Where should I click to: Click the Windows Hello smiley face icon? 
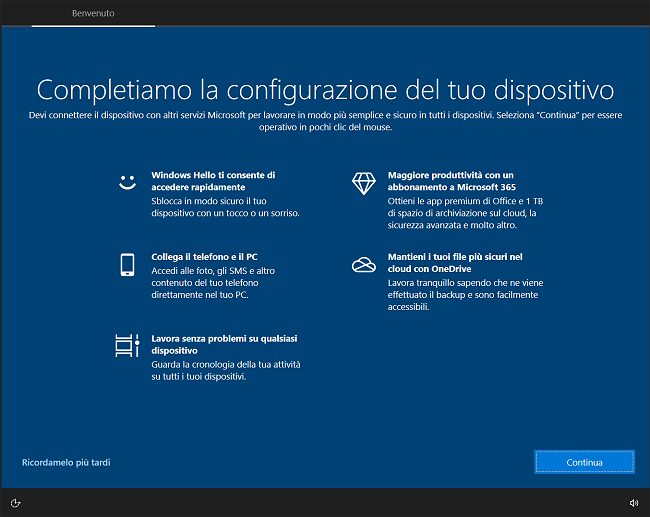coord(127,183)
